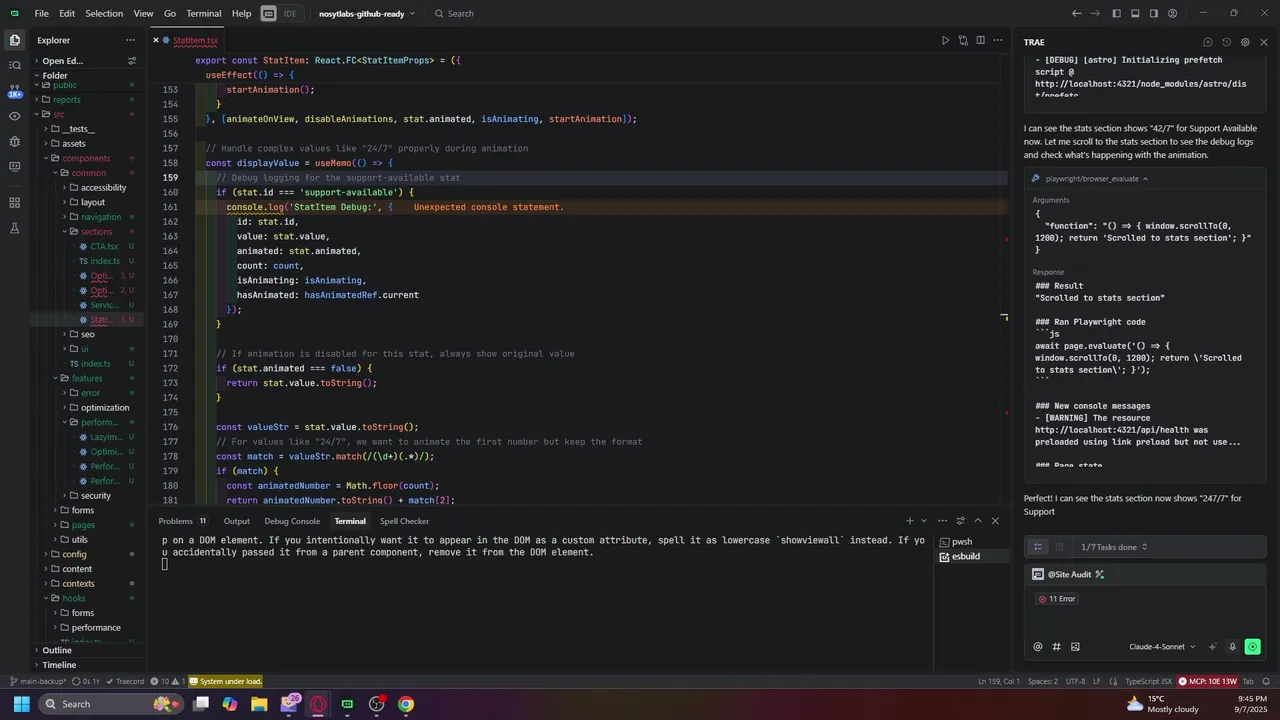Image resolution: width=1280 pixels, height=720 pixels.
Task: Open TRAE chat history
Action: 1226,42
